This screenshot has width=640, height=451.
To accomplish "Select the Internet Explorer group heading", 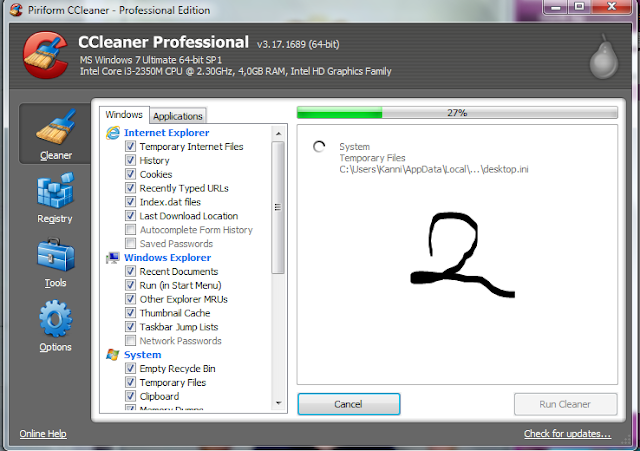I will [167, 133].
